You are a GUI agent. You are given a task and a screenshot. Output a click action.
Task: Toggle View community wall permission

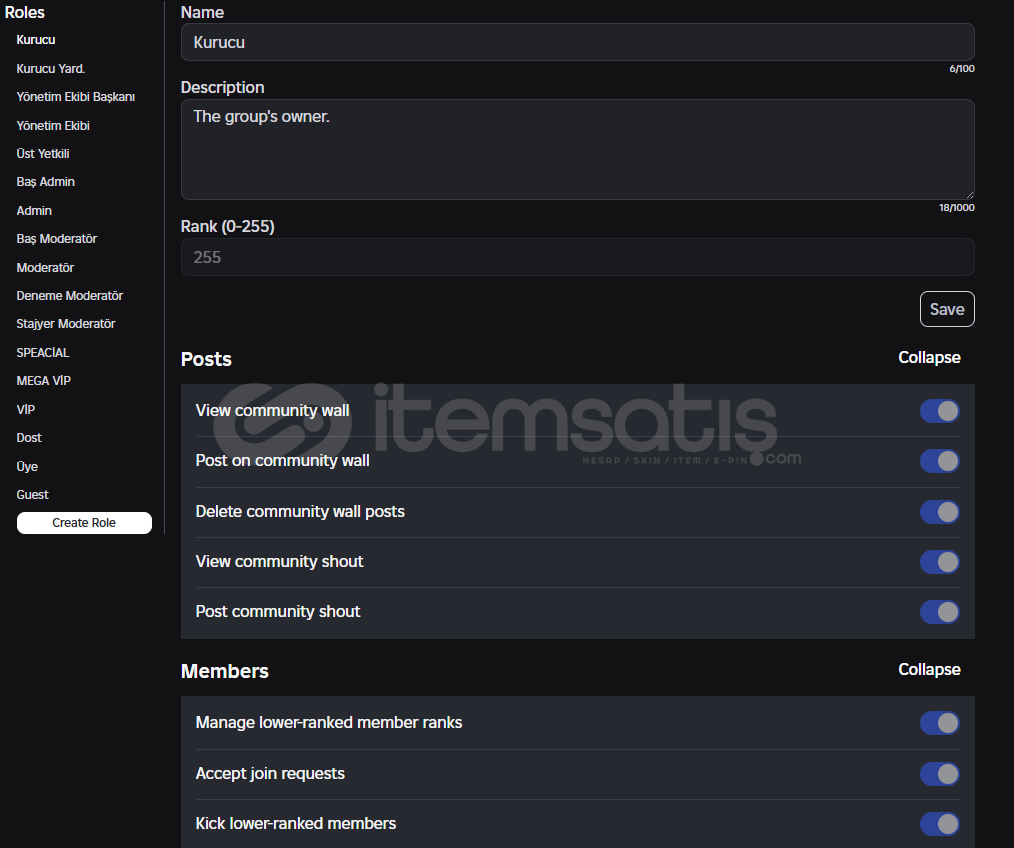940,411
